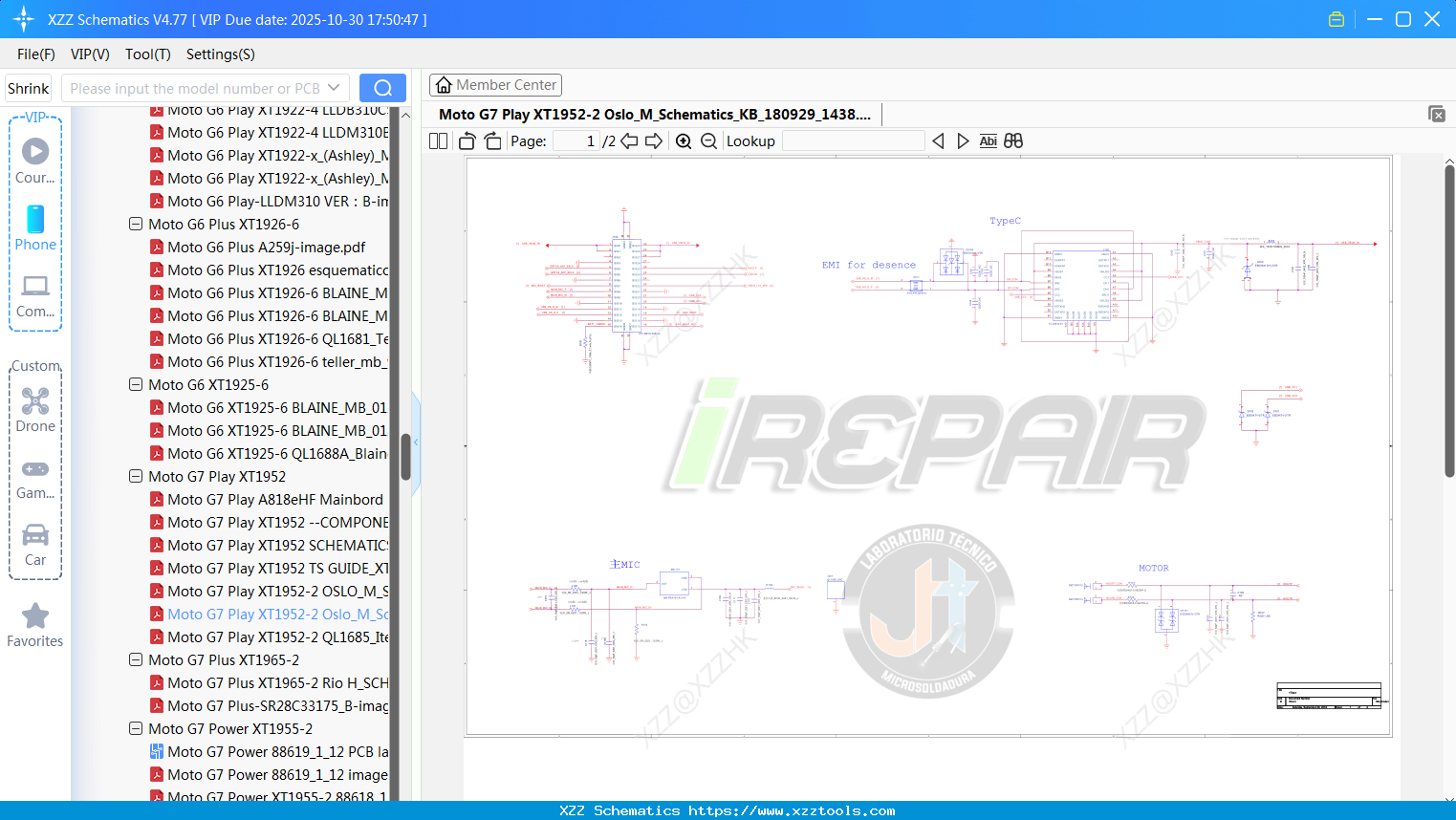Click the blue search magnifier button
The width and height of the screenshot is (1456, 820).
[x=382, y=88]
